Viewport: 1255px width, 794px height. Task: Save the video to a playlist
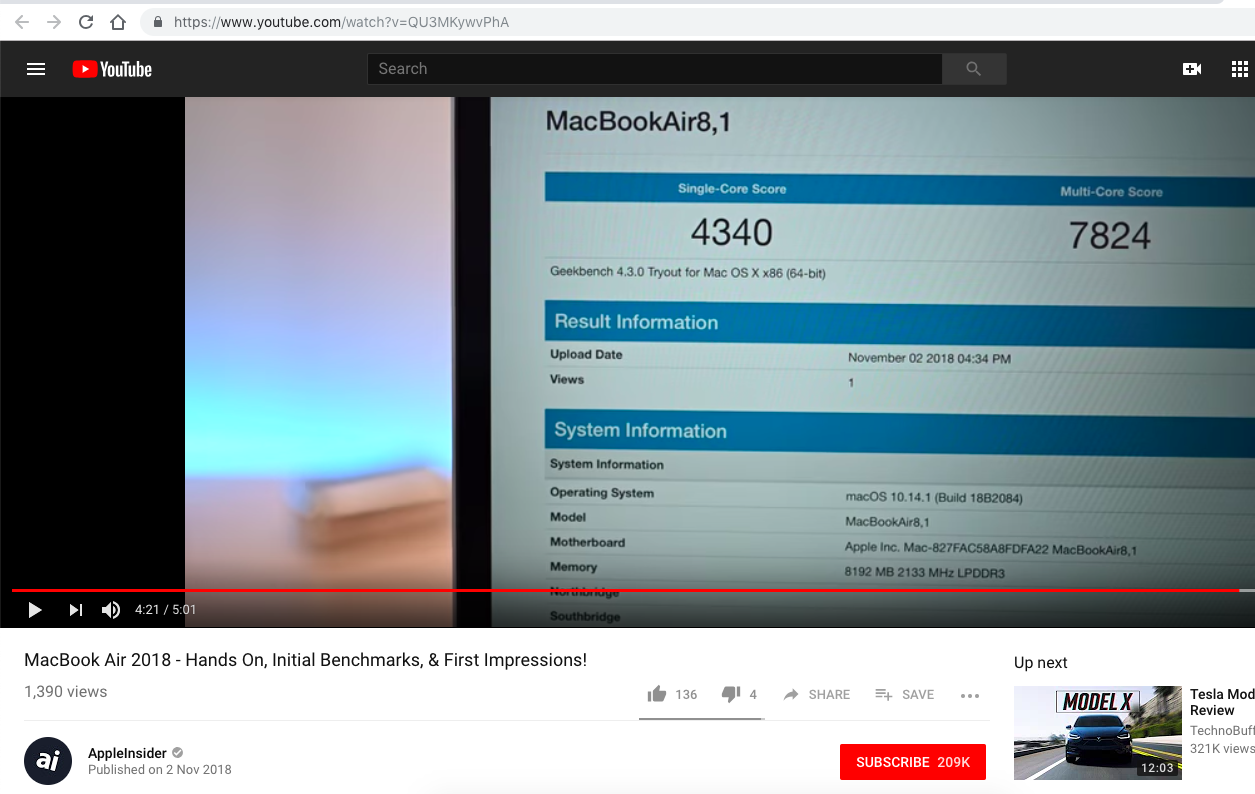point(905,694)
